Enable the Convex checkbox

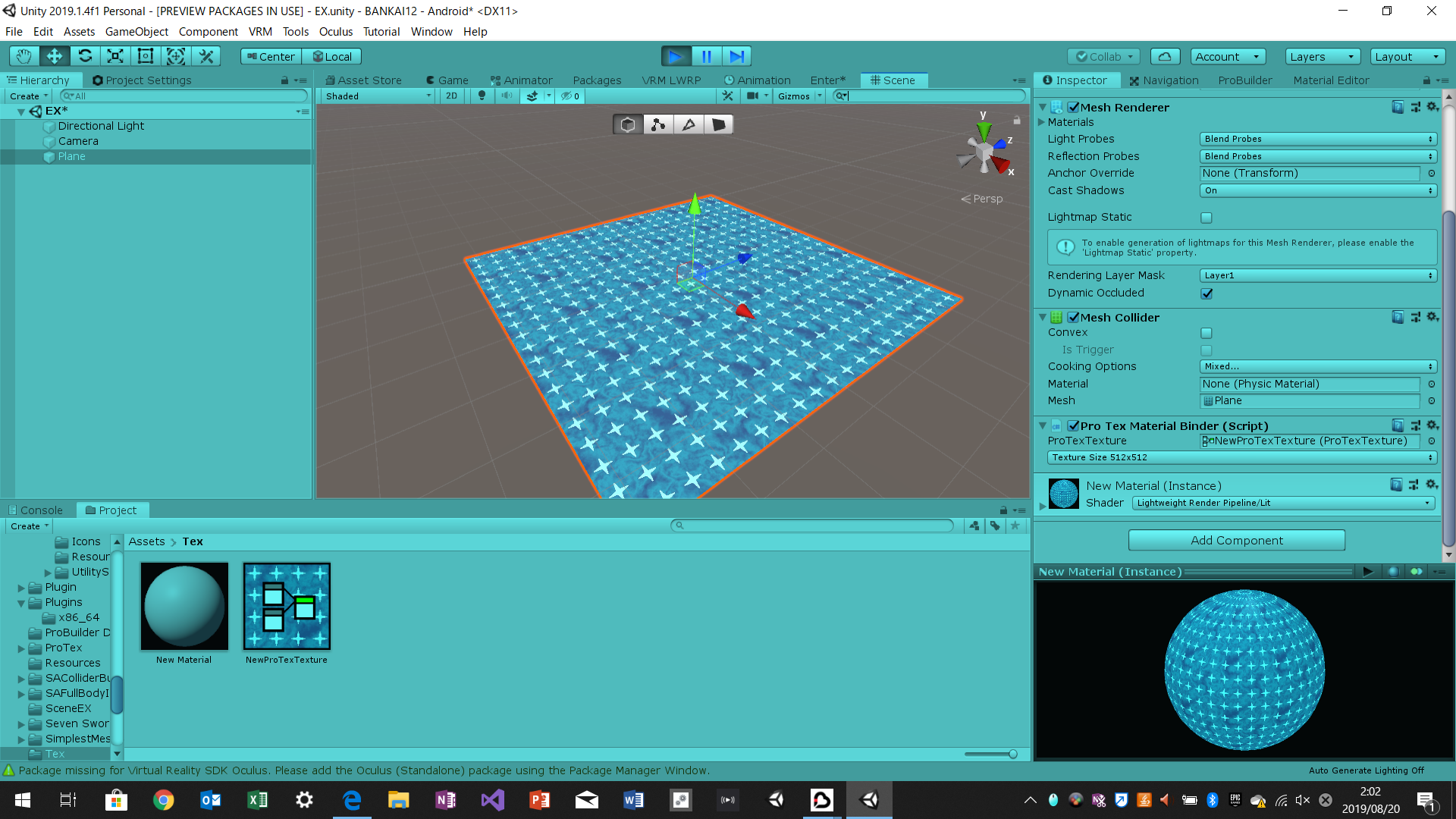click(x=1207, y=333)
